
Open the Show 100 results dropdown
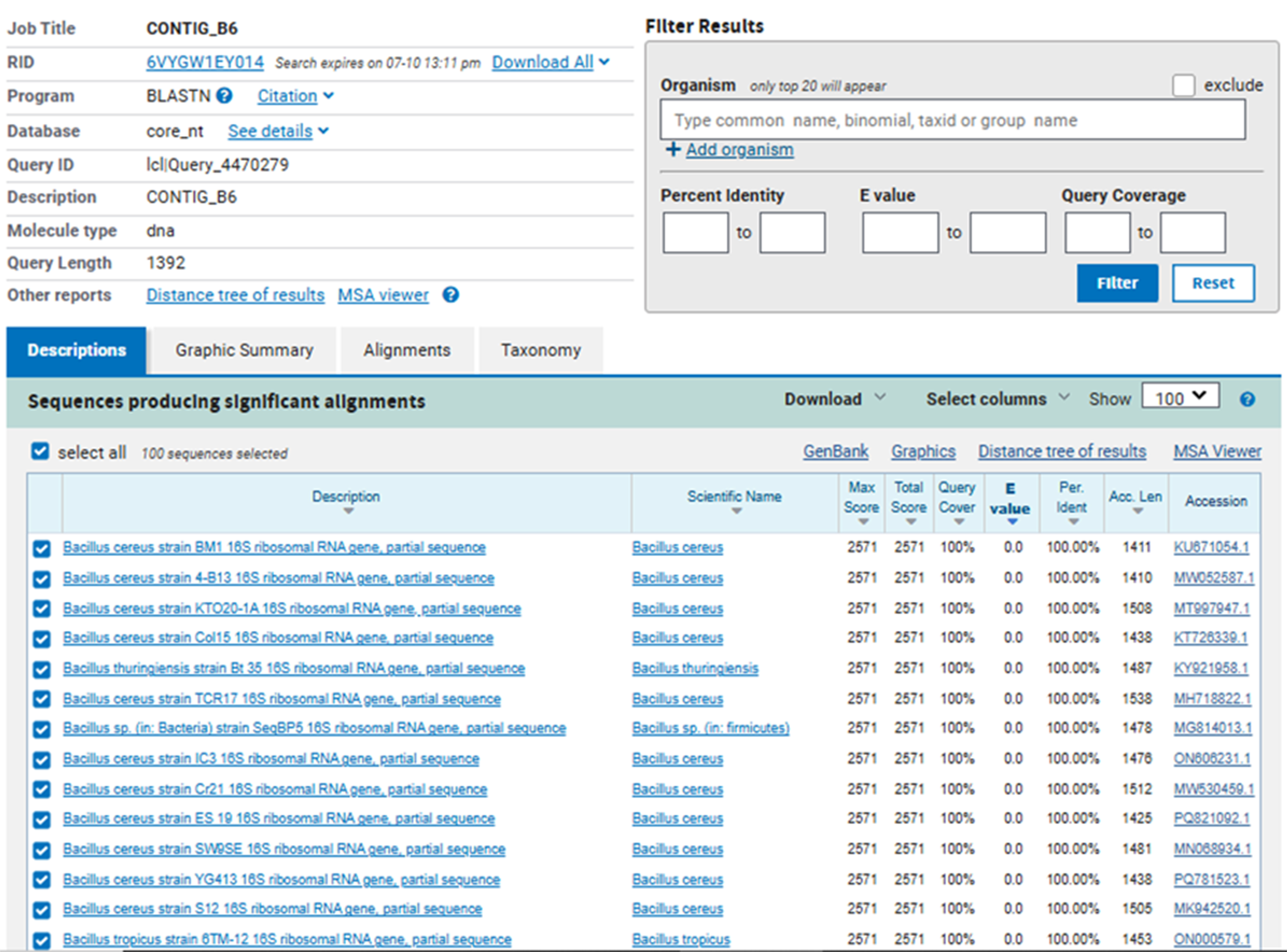pyautogui.click(x=1180, y=398)
